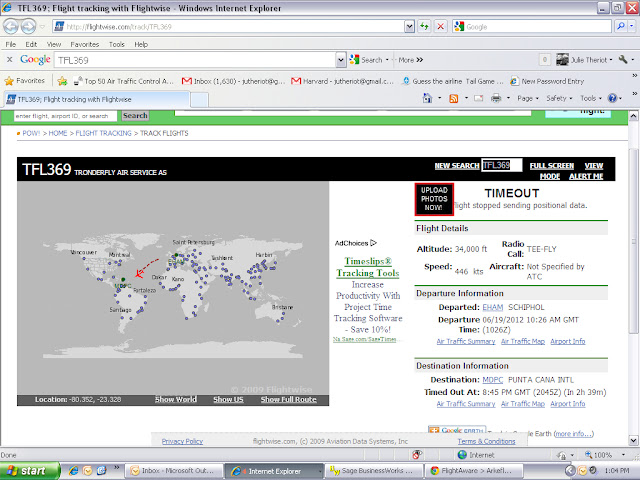Click the Flightwise Search button

coord(135,116)
